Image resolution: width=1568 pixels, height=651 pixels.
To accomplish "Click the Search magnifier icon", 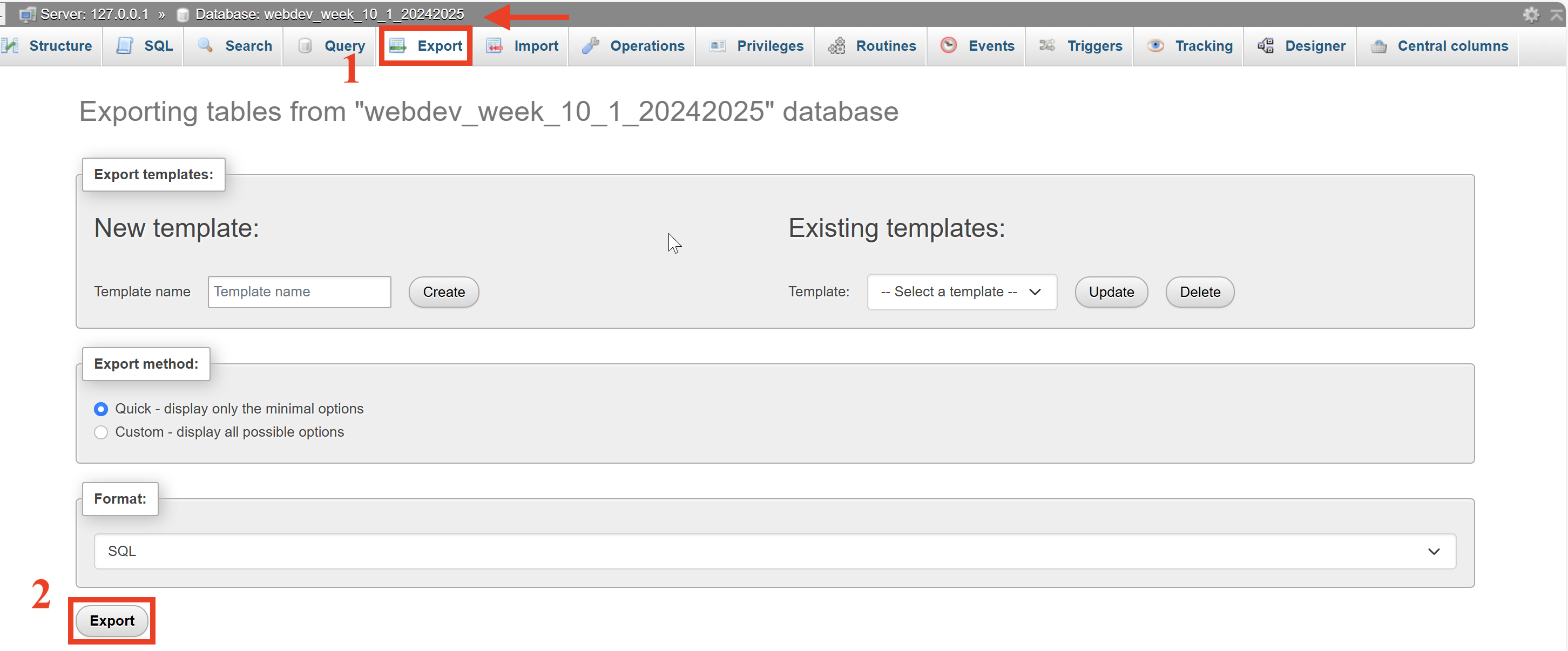I will [206, 46].
